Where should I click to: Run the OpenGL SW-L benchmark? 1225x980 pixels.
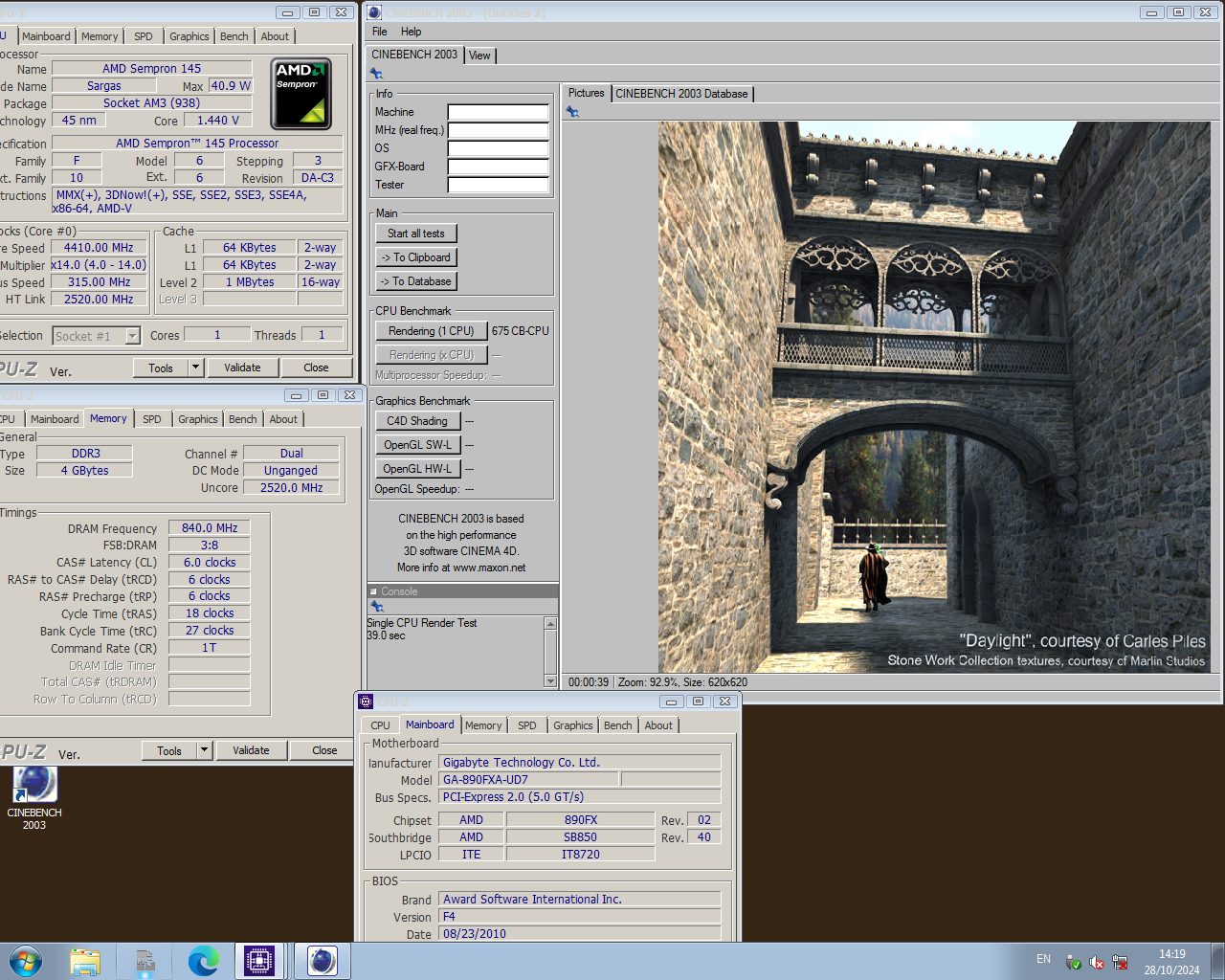pos(417,445)
